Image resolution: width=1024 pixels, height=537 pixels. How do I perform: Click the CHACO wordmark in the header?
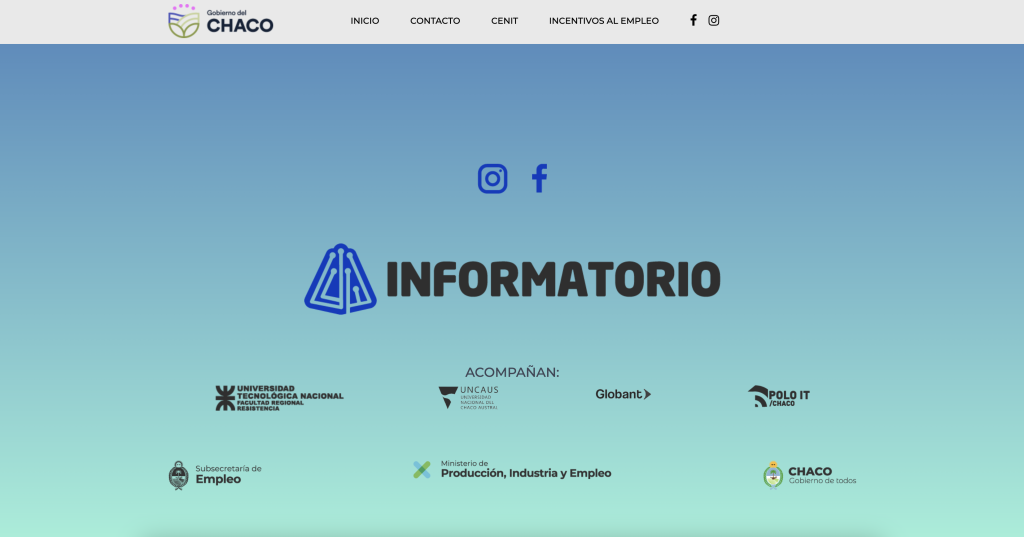[x=240, y=26]
